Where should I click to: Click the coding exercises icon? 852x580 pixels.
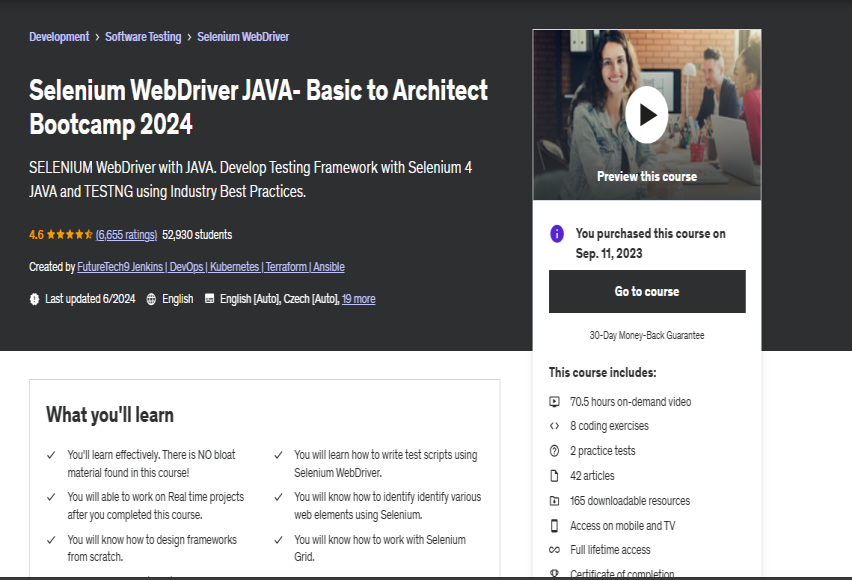tap(555, 426)
